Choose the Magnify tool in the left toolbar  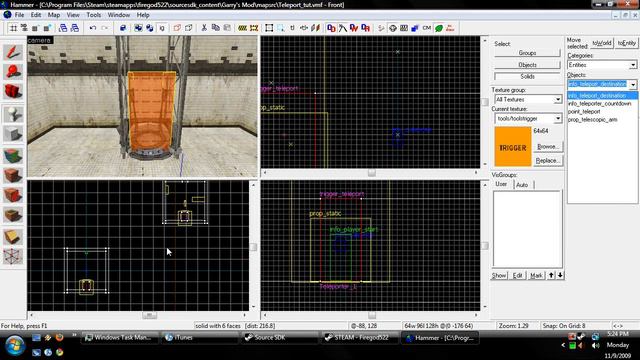pyautogui.click(x=13, y=72)
